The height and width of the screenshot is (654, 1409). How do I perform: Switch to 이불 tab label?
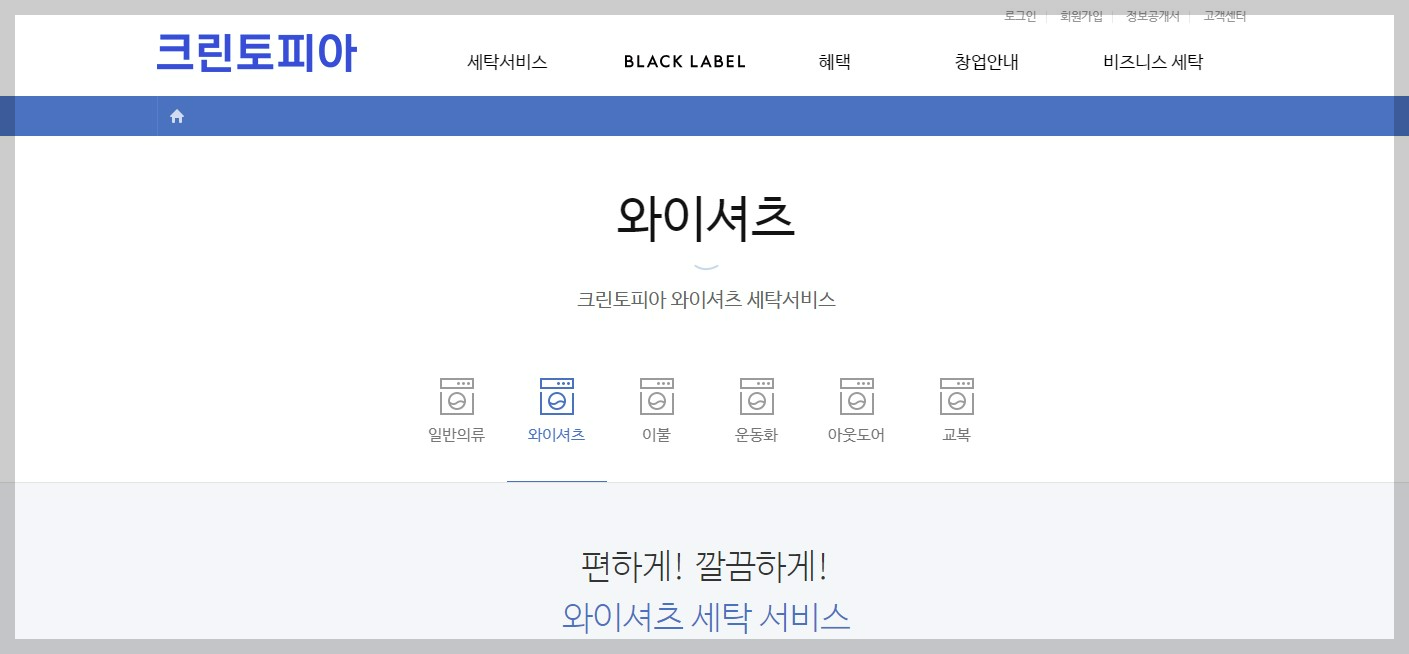coord(657,435)
